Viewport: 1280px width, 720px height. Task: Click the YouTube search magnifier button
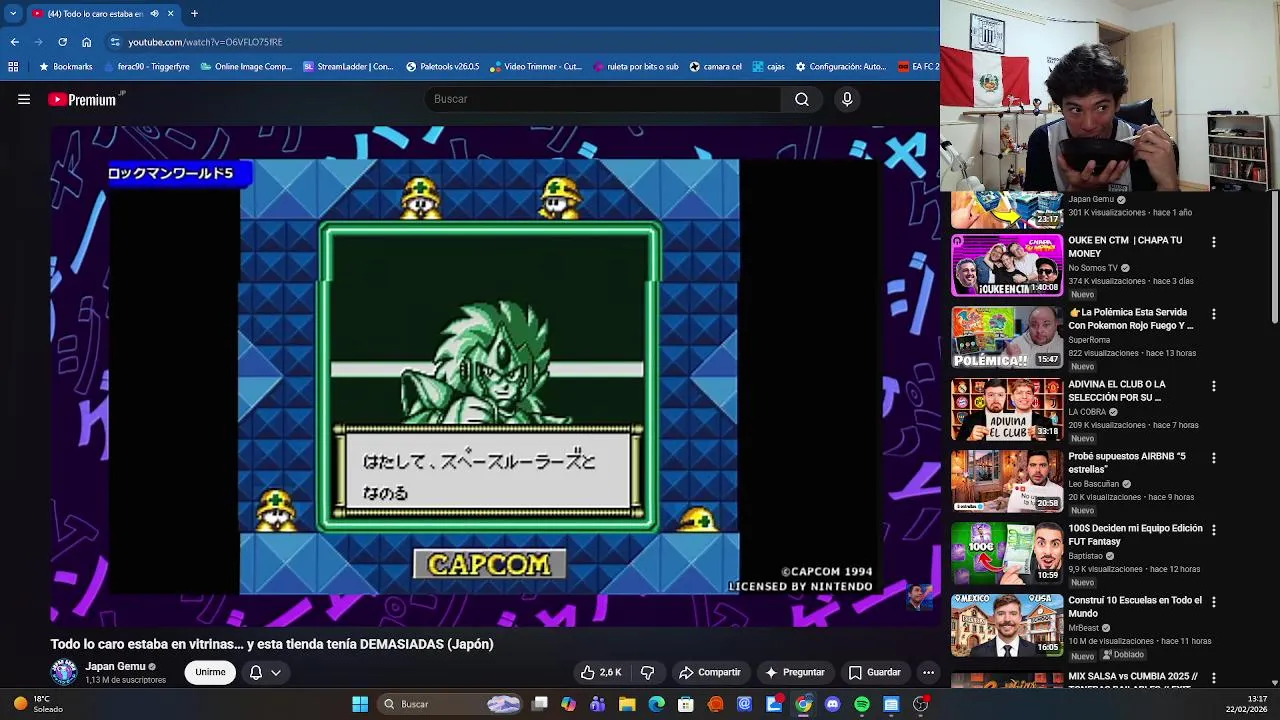pyautogui.click(x=802, y=99)
